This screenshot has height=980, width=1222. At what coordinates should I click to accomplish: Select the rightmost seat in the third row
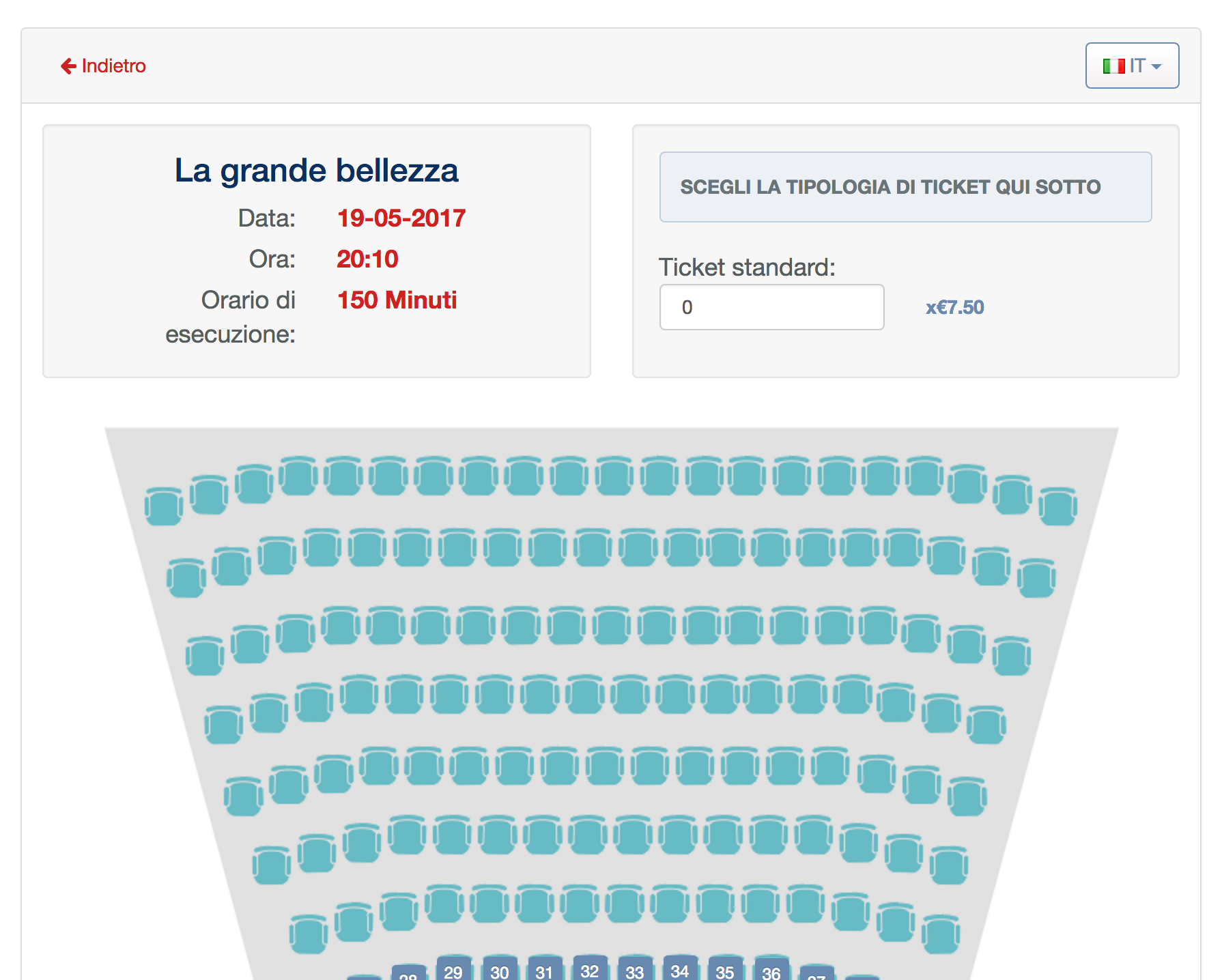click(1011, 656)
